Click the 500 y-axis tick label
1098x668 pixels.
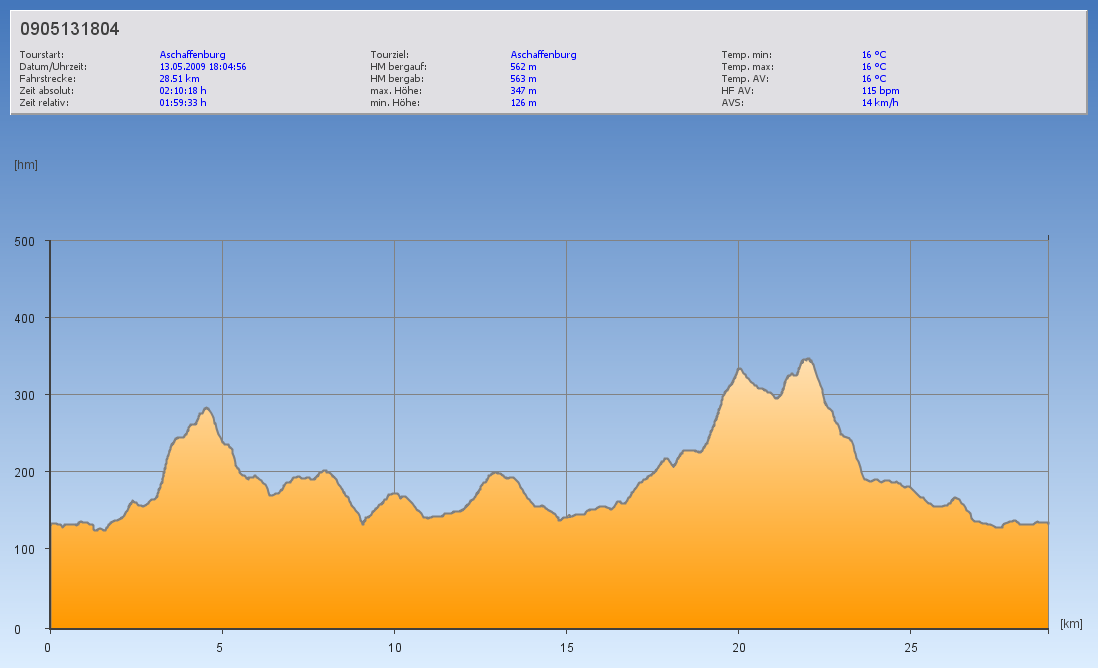[x=25, y=241]
